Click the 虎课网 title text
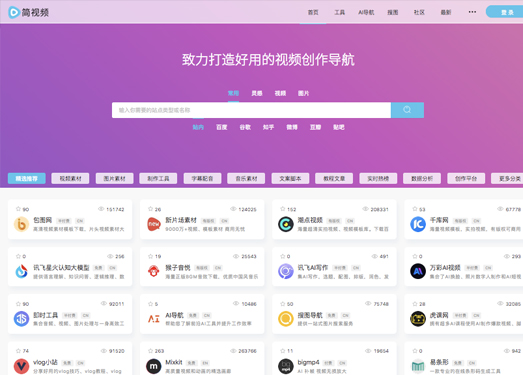The height and width of the screenshot is (375, 523). [x=439, y=315]
